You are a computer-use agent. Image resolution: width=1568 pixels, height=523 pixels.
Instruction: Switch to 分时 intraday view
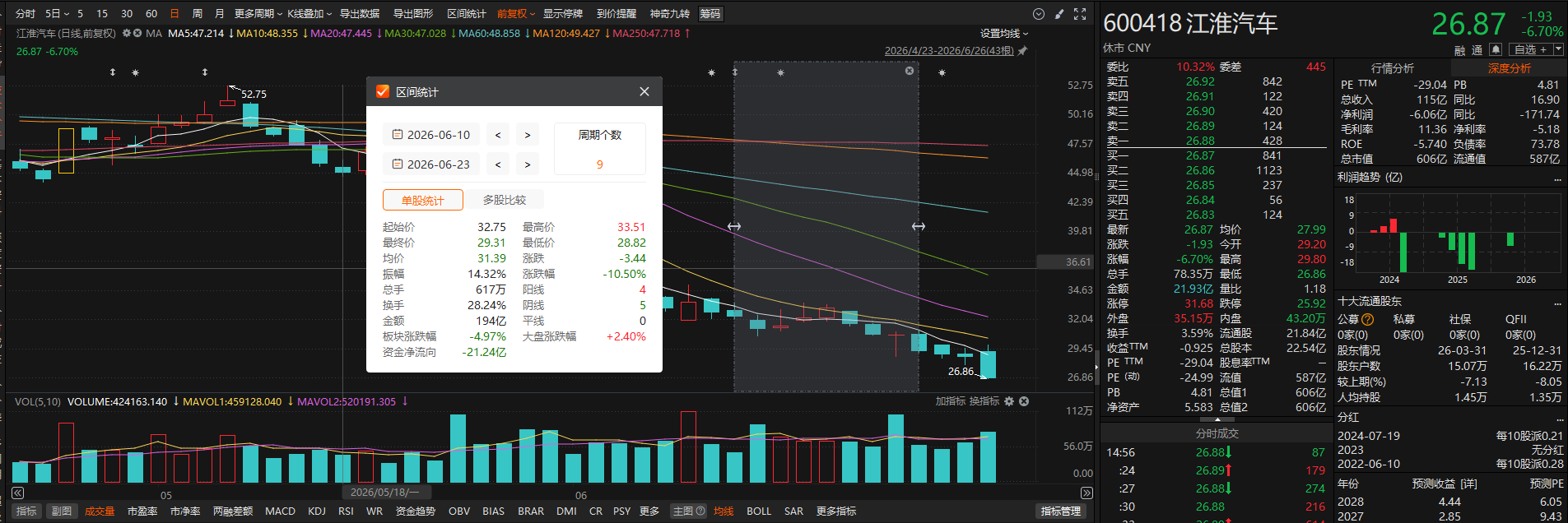pyautogui.click(x=26, y=14)
